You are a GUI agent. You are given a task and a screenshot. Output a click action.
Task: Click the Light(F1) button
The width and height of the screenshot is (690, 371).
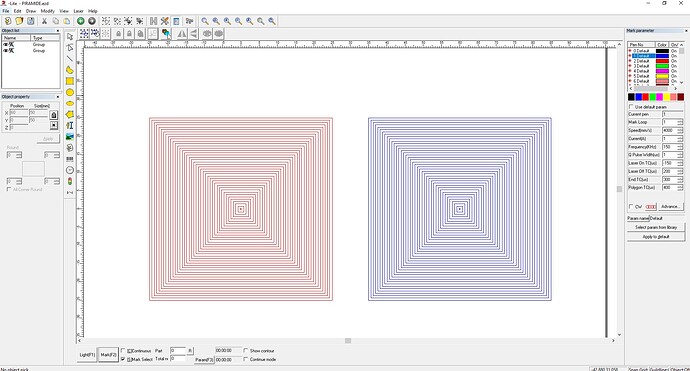87,355
